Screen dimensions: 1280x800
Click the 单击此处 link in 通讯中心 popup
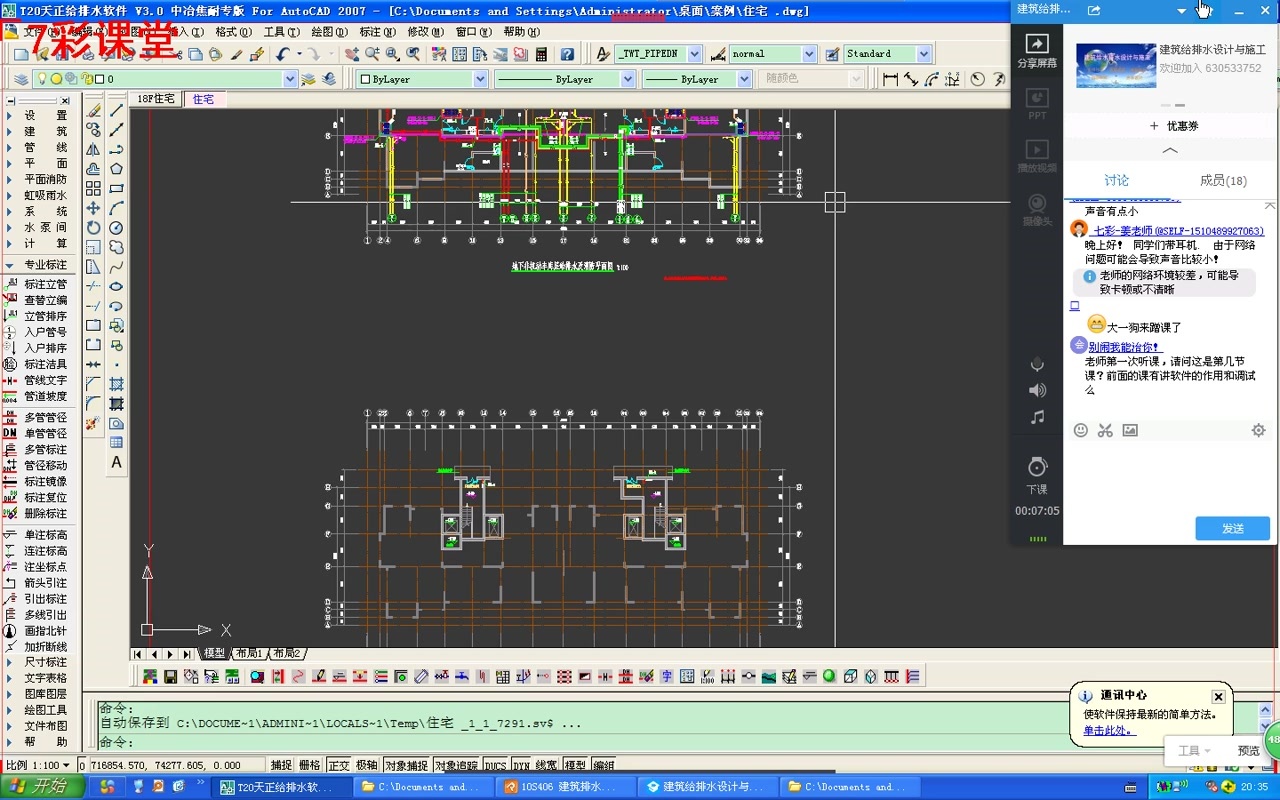point(1110,731)
